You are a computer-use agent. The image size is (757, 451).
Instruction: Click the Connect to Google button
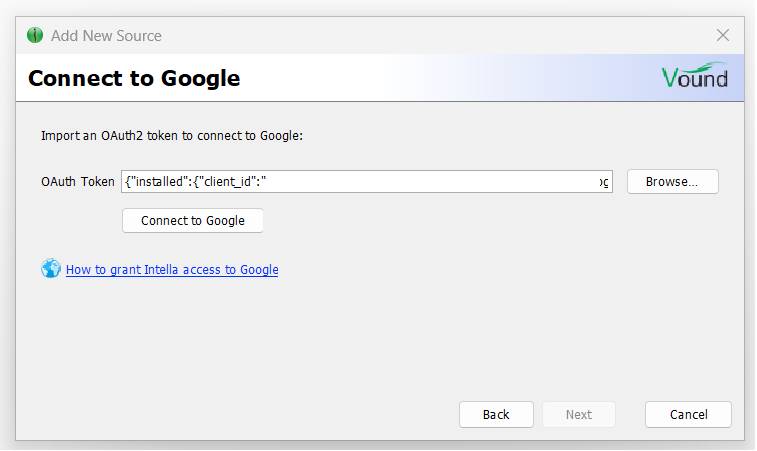[193, 221]
